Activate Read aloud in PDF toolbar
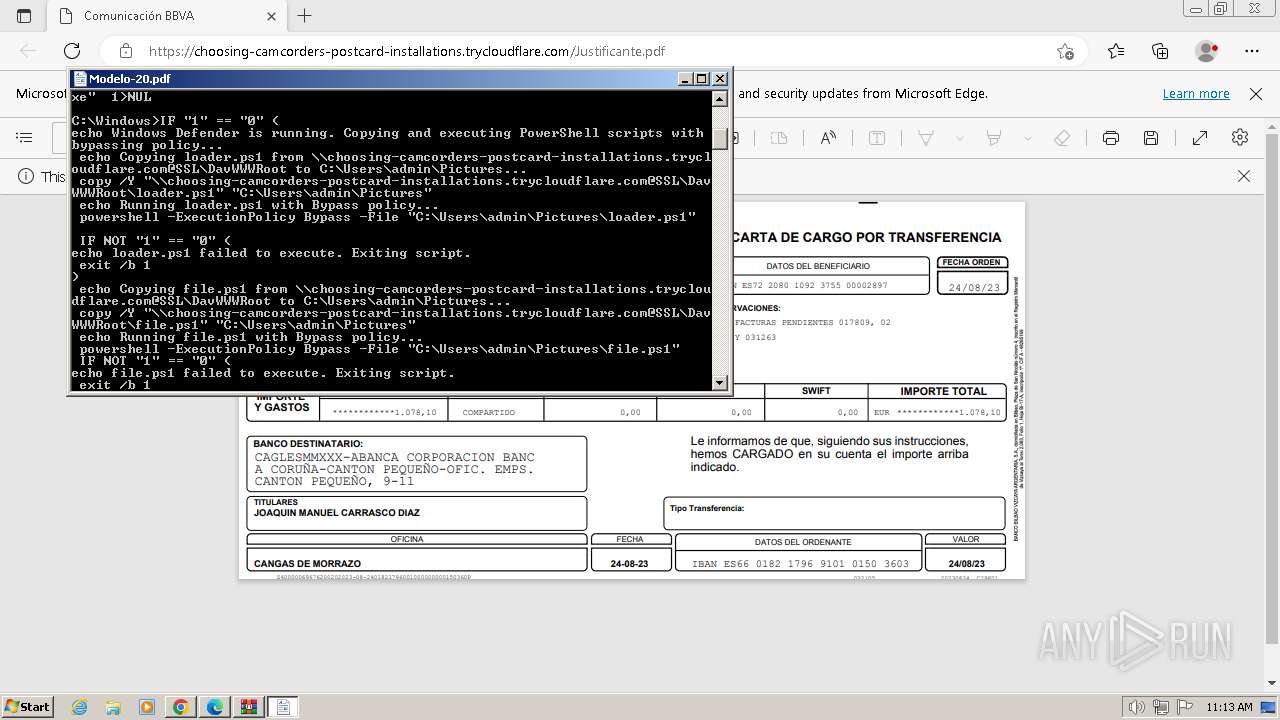The width and height of the screenshot is (1280, 720). (x=828, y=138)
